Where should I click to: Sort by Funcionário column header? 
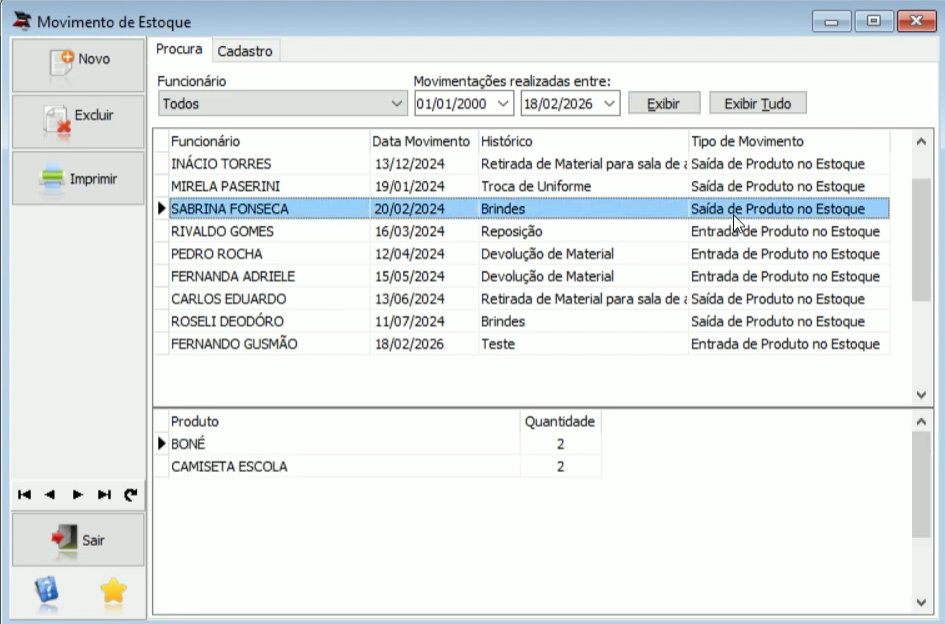[269, 141]
